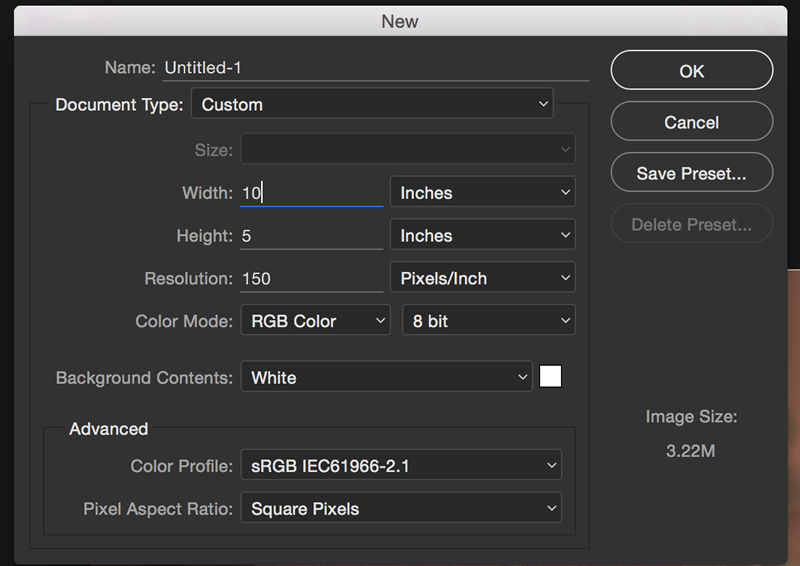Click the Height input field

click(311, 236)
